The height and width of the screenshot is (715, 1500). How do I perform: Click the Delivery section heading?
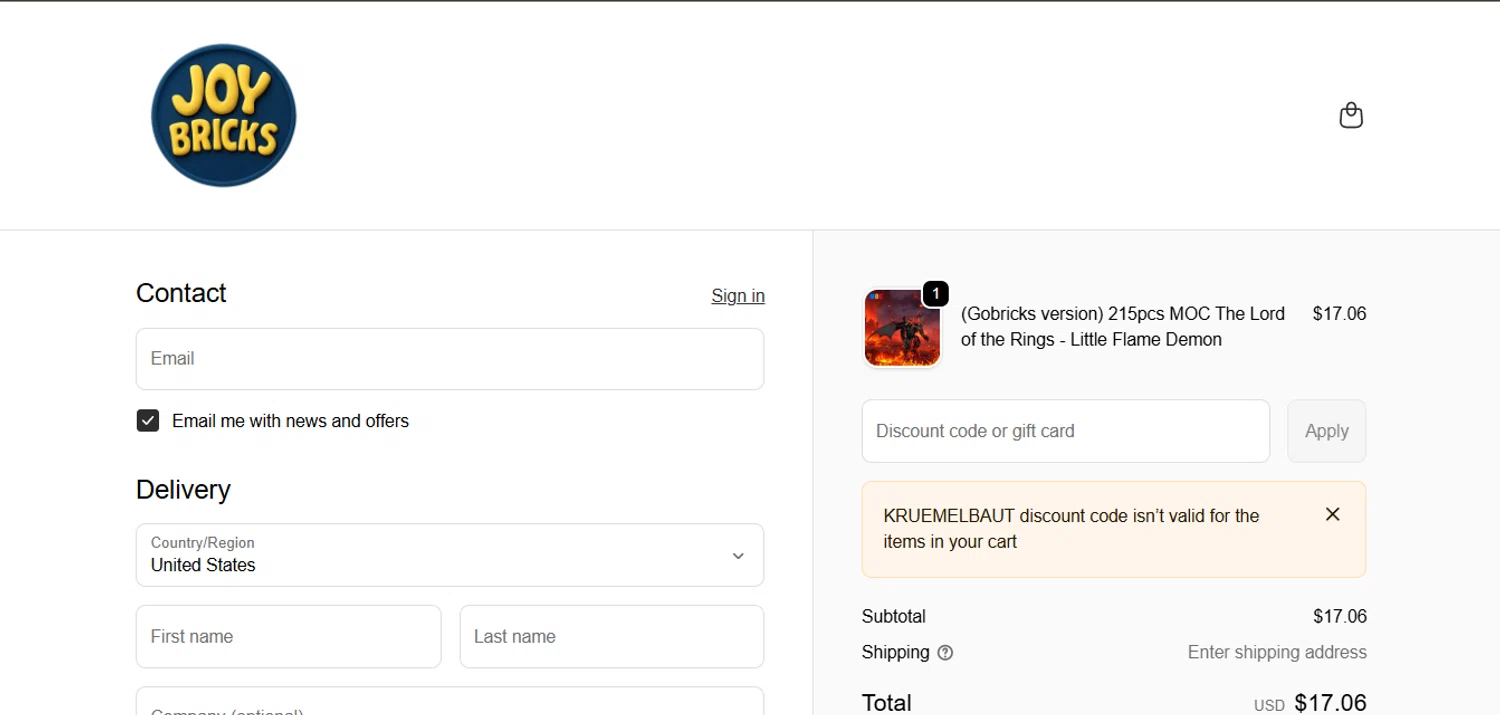click(x=183, y=490)
